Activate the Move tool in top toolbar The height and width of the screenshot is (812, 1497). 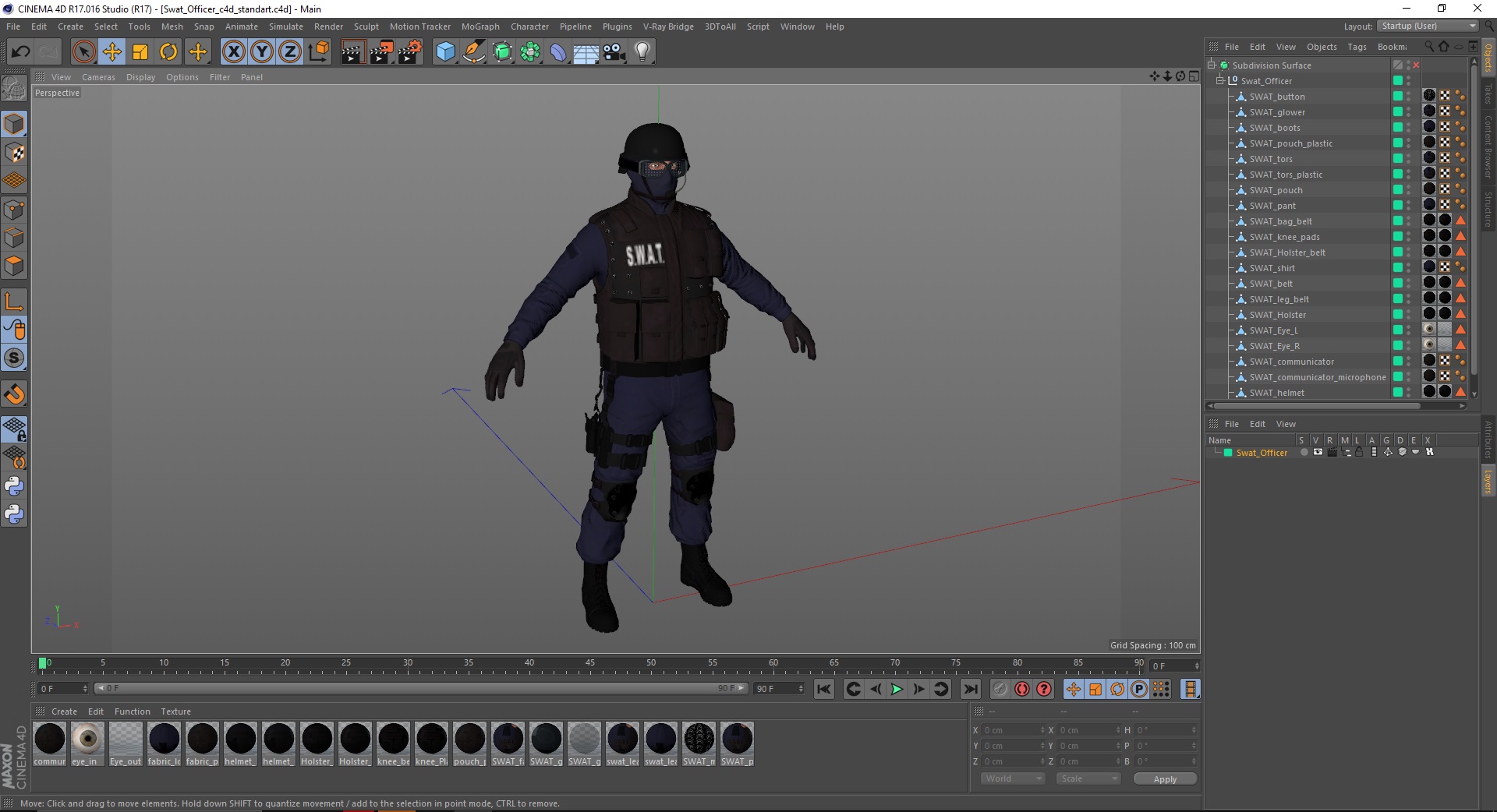pyautogui.click(x=112, y=52)
